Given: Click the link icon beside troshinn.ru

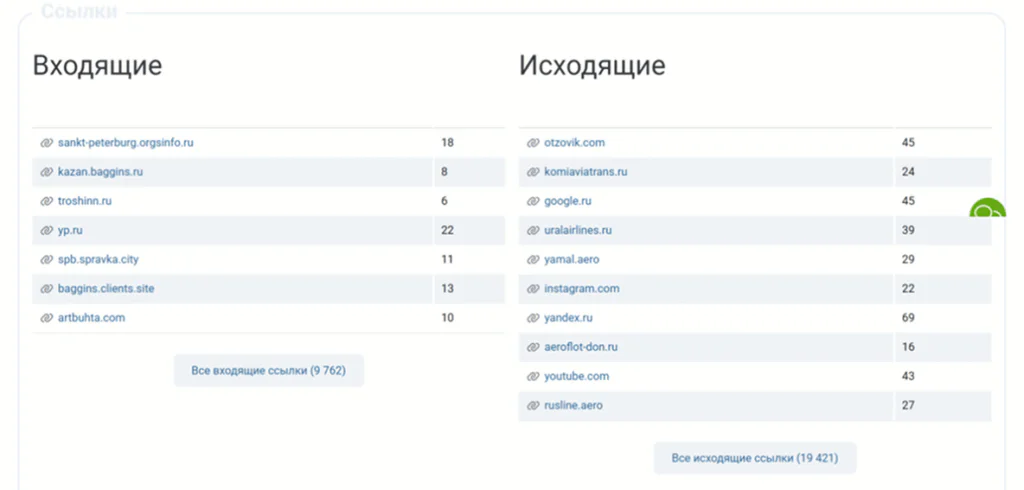Looking at the screenshot, I should click(x=46, y=201).
